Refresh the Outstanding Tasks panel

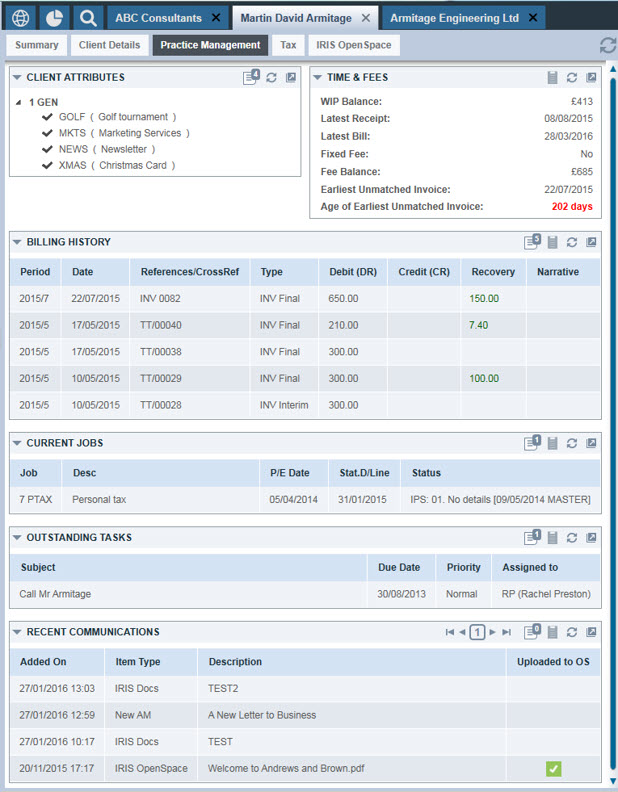coord(572,538)
